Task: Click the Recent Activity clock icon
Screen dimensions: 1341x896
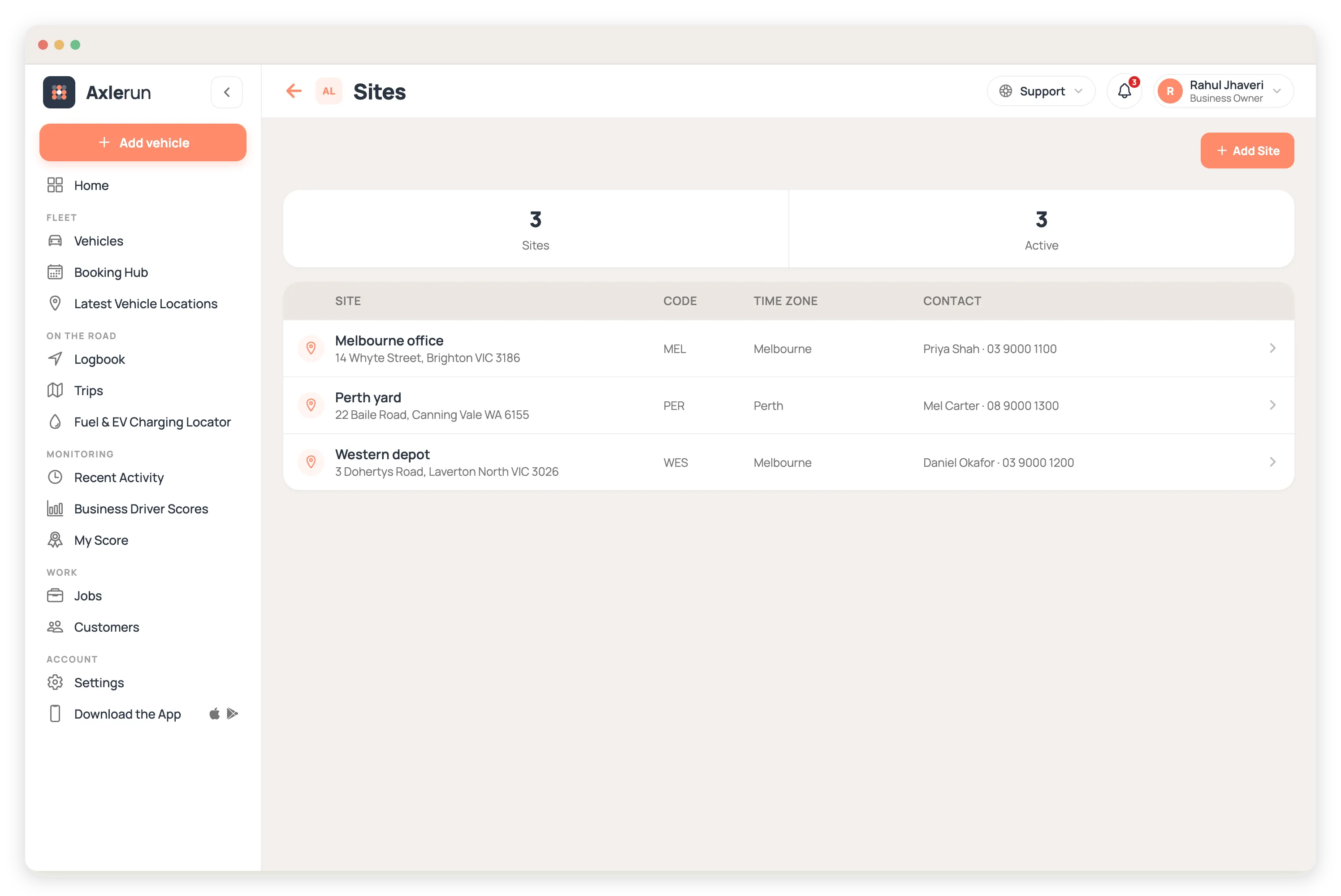Action: [x=55, y=477]
